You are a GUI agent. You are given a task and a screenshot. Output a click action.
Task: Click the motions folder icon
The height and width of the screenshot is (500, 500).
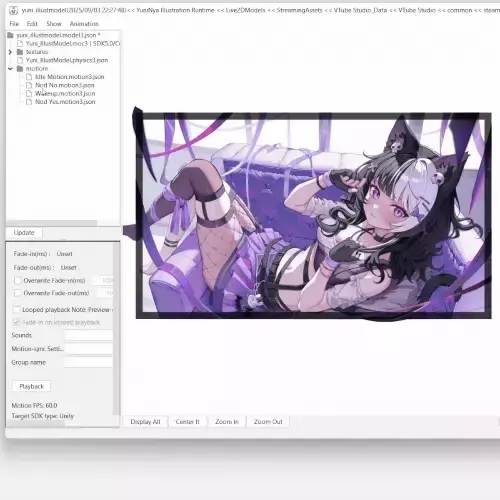[x=20, y=69]
